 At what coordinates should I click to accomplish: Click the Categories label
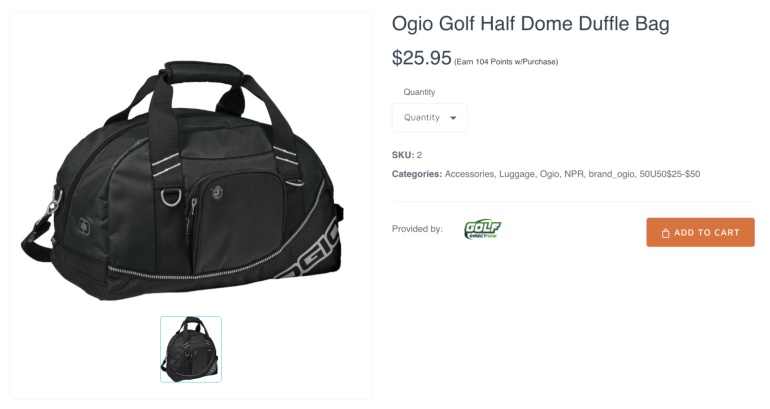point(417,174)
